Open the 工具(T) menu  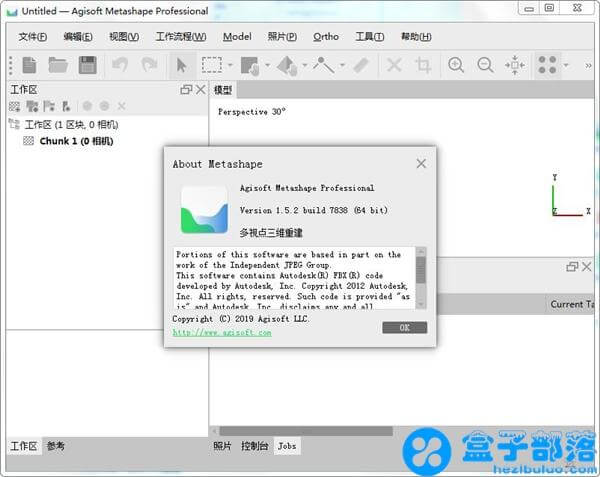coord(370,37)
